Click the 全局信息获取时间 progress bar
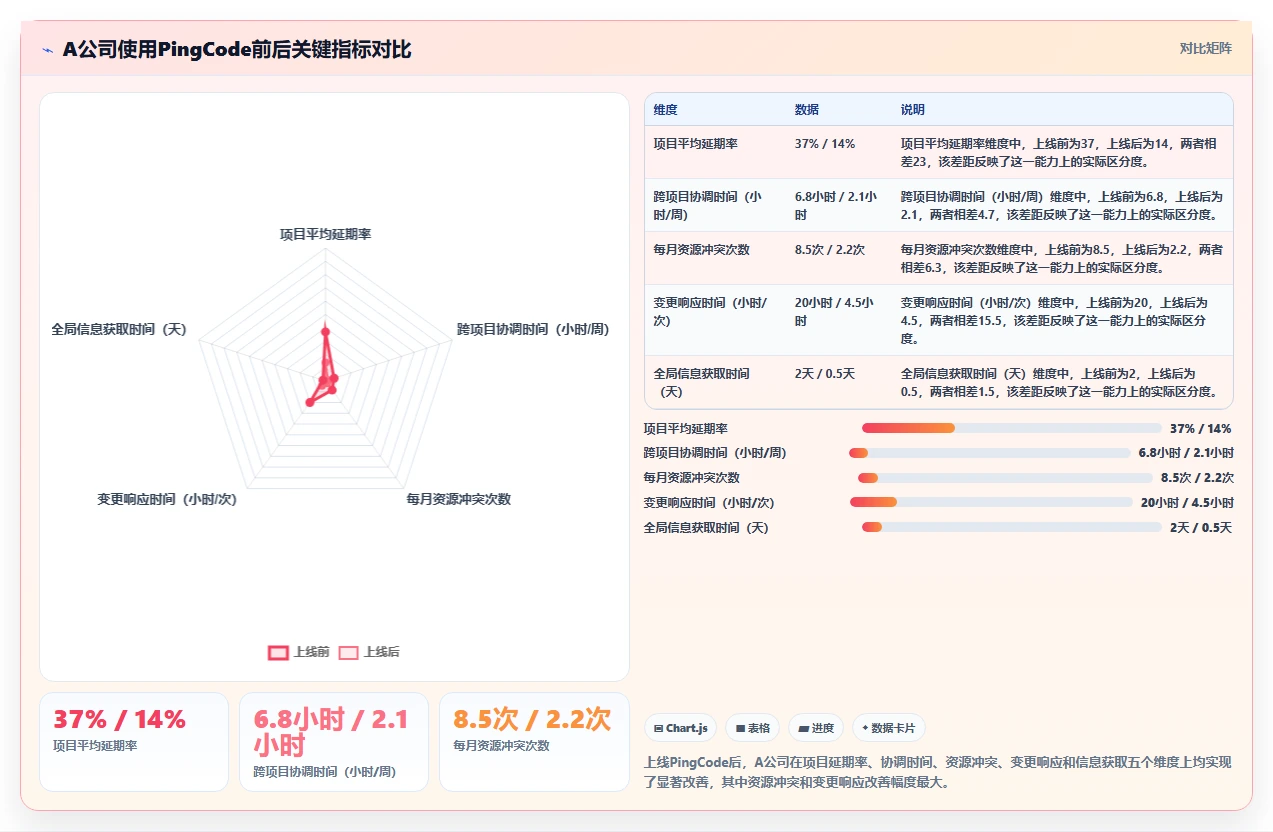 pyautogui.click(x=1012, y=527)
